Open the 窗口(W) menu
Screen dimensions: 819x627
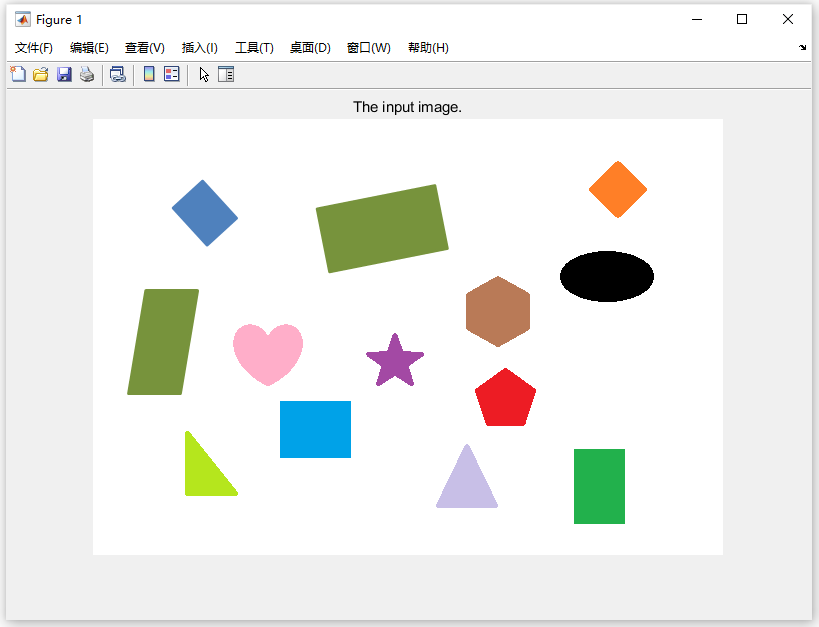(x=369, y=48)
